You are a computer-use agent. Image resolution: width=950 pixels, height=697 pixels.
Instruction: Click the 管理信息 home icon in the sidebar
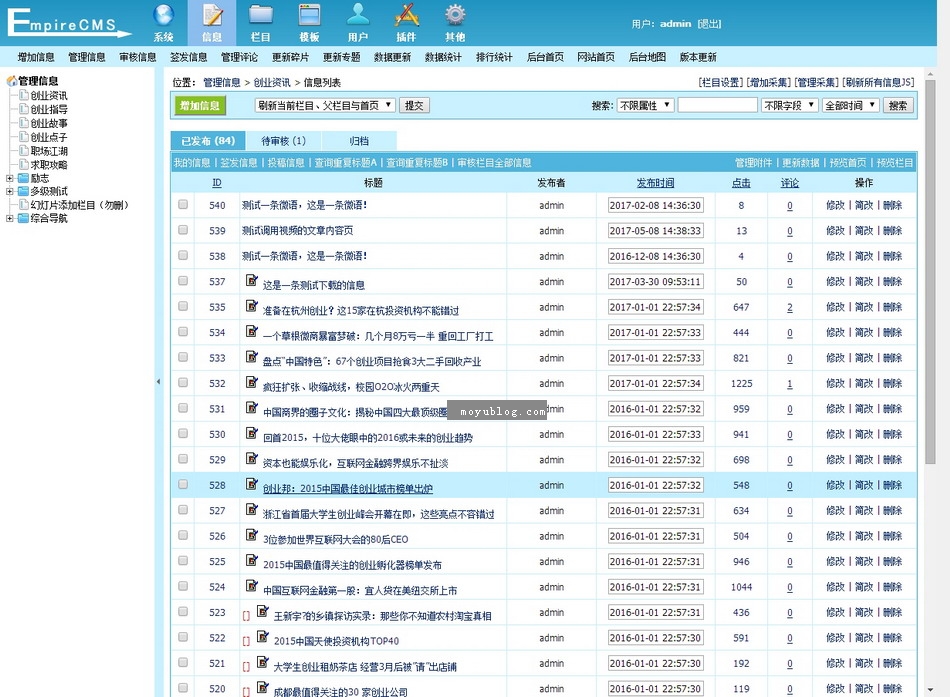(x=12, y=81)
